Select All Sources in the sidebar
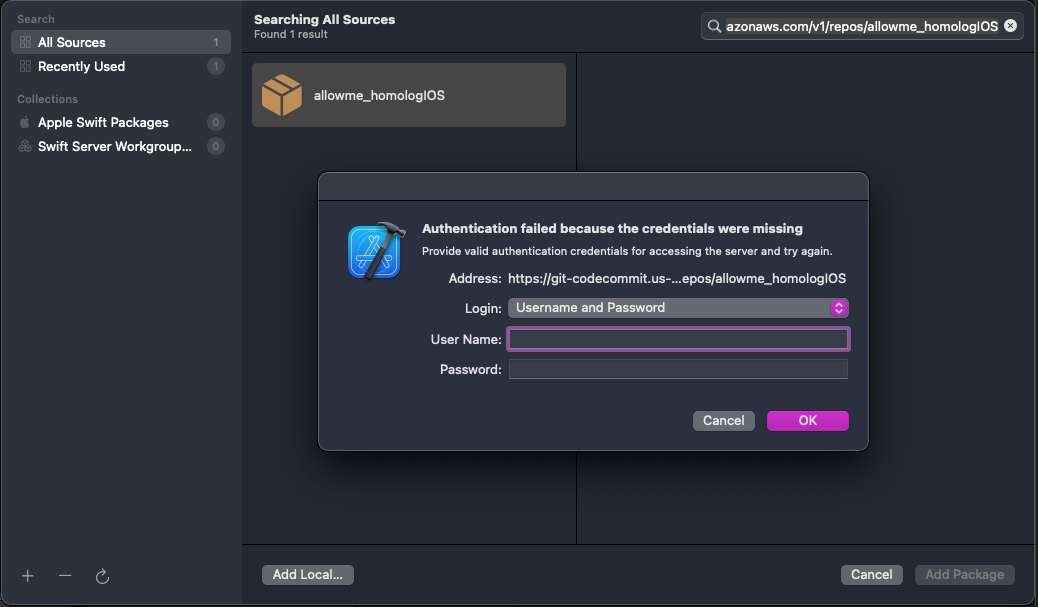Image resolution: width=1038 pixels, height=607 pixels. tap(121, 42)
